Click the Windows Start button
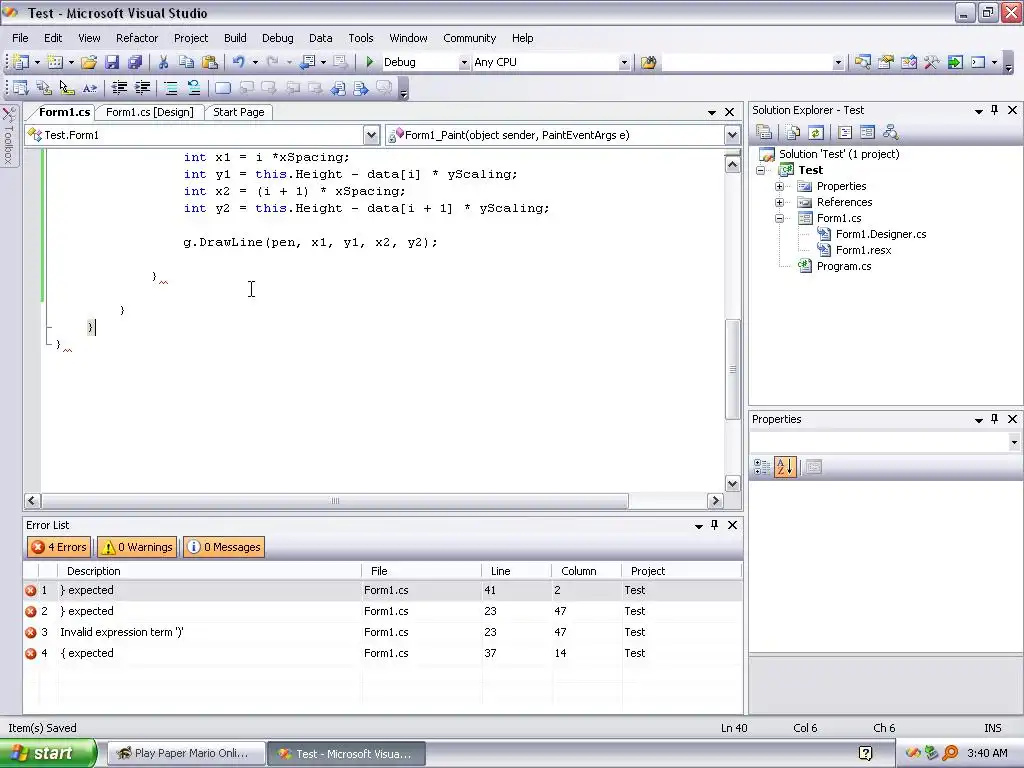The image size is (1024, 768). coord(48,753)
